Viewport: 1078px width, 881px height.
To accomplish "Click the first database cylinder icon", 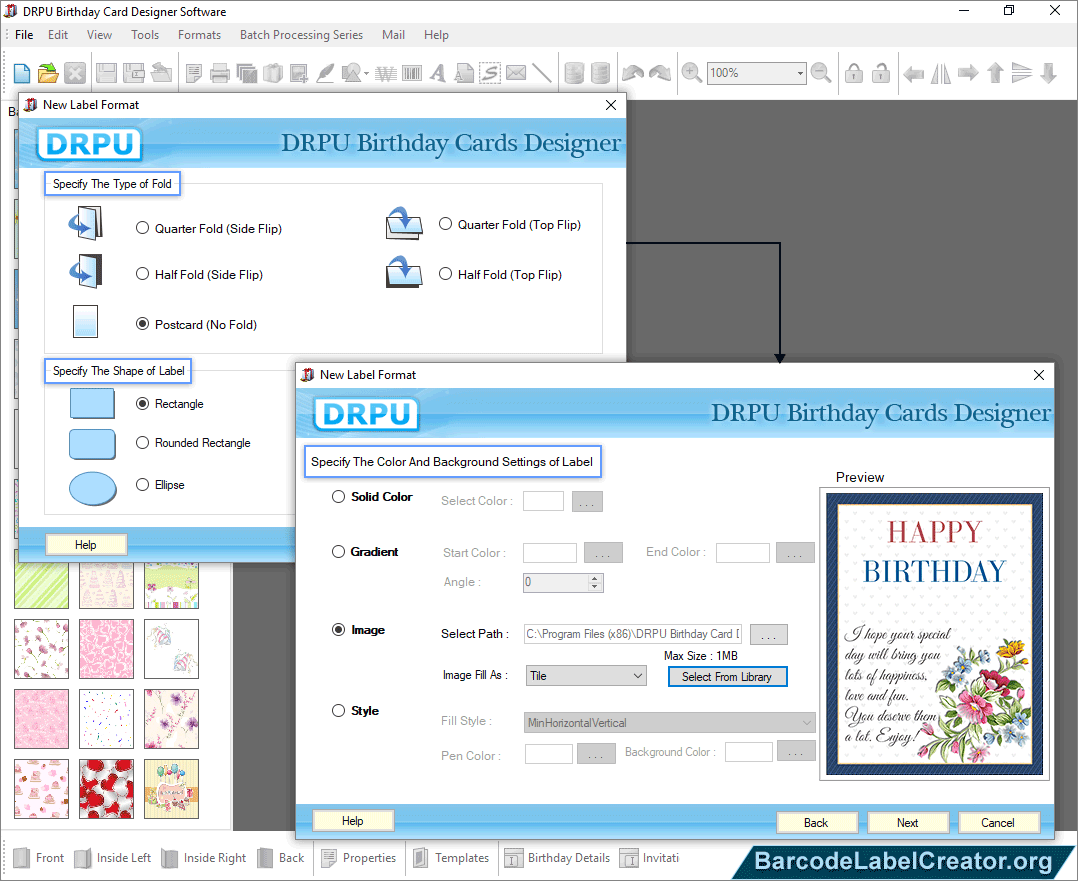I will 574,73.
